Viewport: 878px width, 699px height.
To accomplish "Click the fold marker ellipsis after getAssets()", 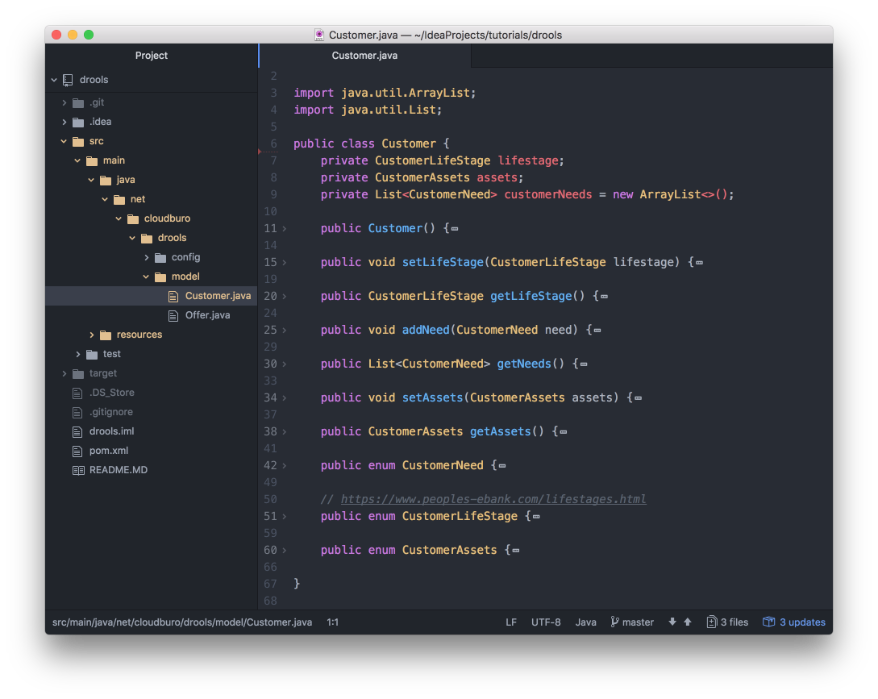I will pyautogui.click(x=564, y=432).
